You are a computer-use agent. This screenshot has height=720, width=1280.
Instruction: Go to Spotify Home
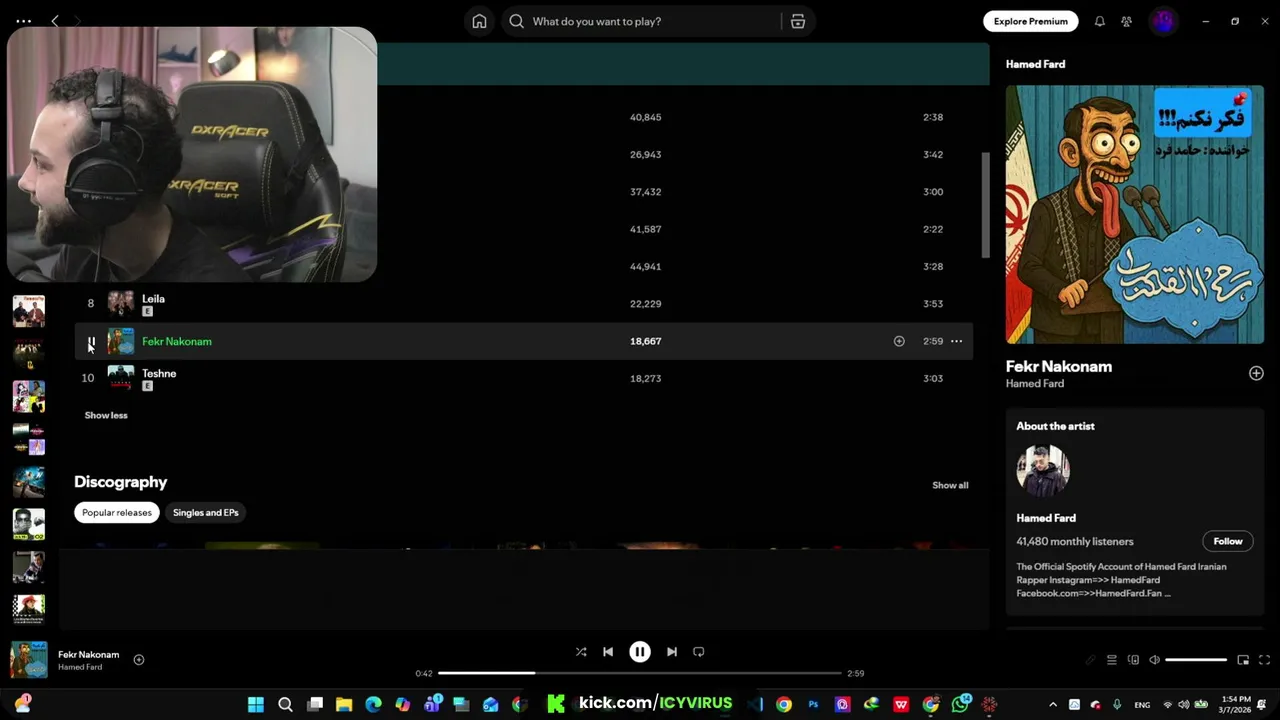coord(479,21)
